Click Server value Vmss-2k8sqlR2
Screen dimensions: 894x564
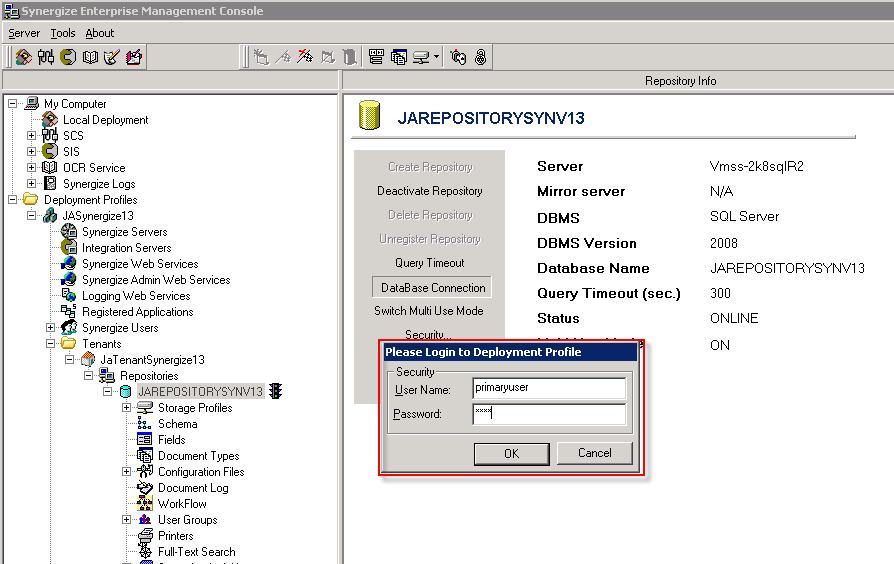click(757, 166)
